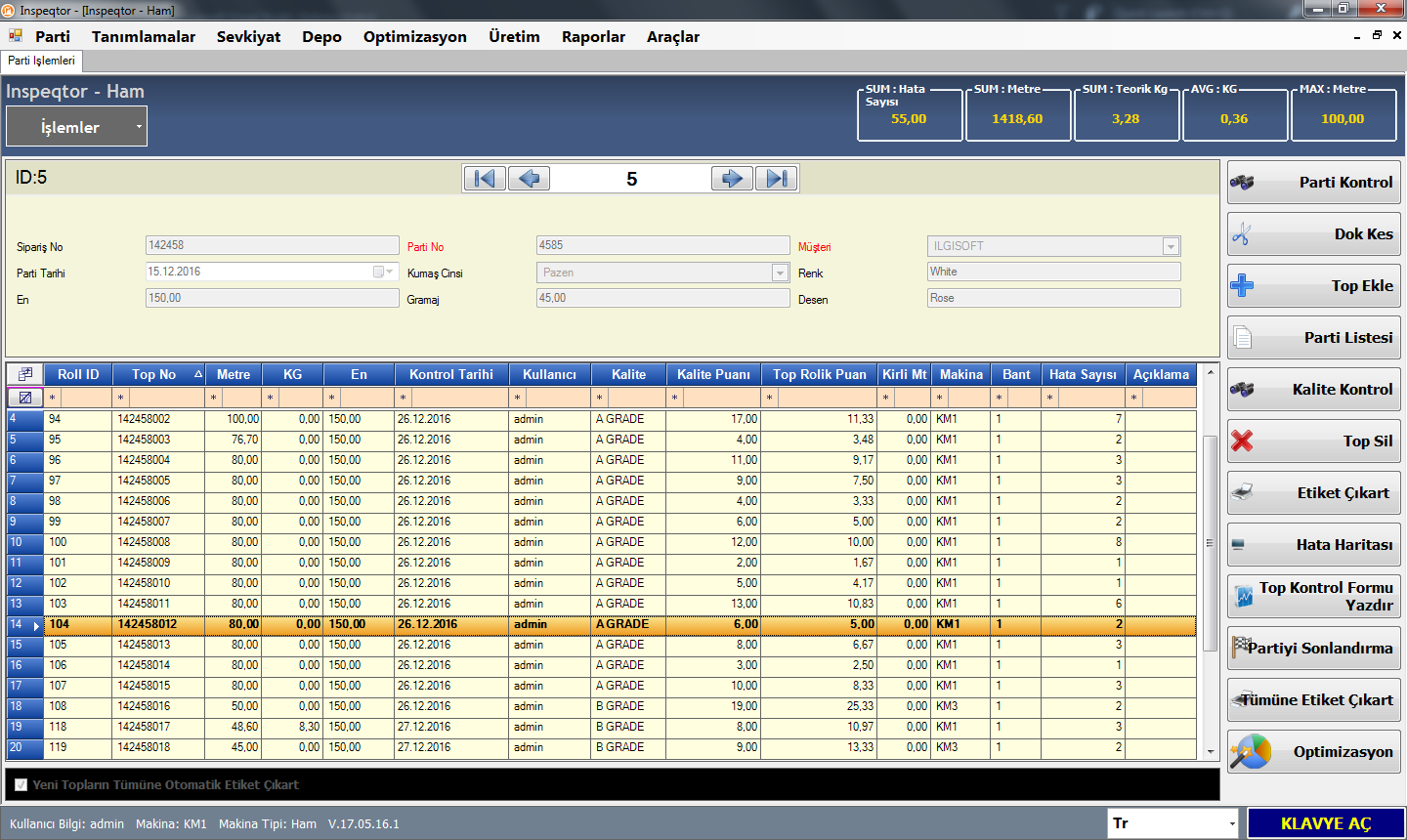Go to the first record
Viewport: 1407px width, 840px height.
[484, 178]
